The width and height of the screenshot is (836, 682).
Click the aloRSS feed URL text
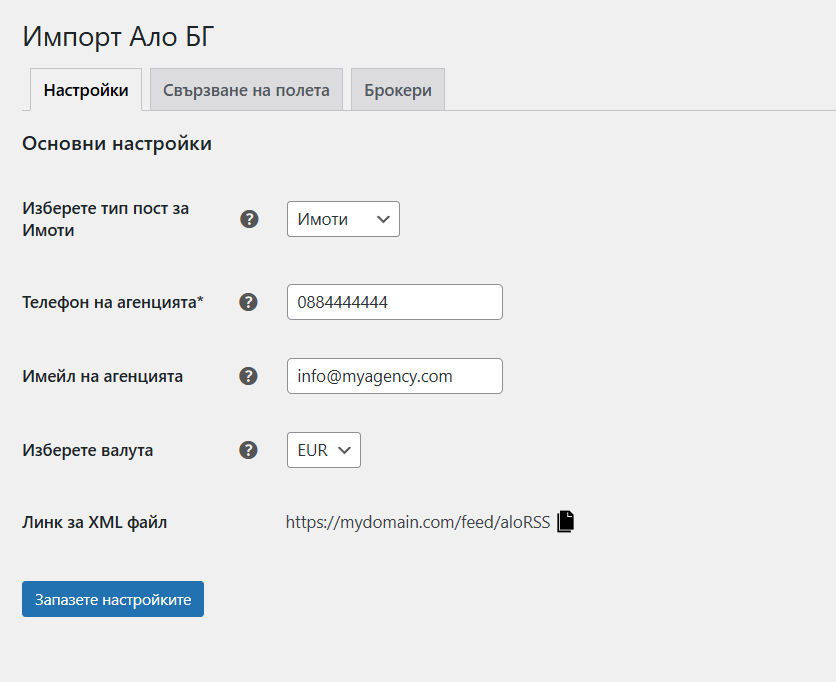tap(417, 521)
